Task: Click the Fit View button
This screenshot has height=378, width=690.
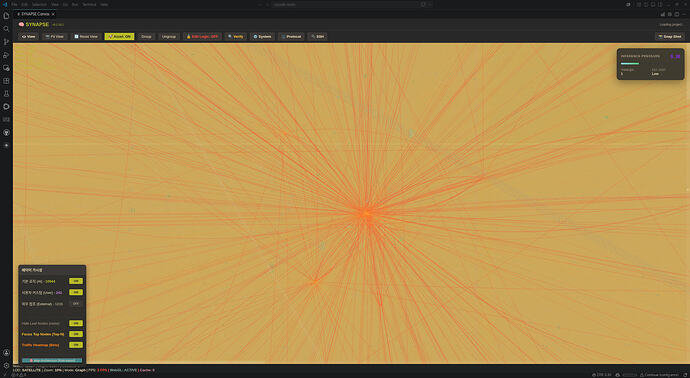Action: tap(55, 37)
